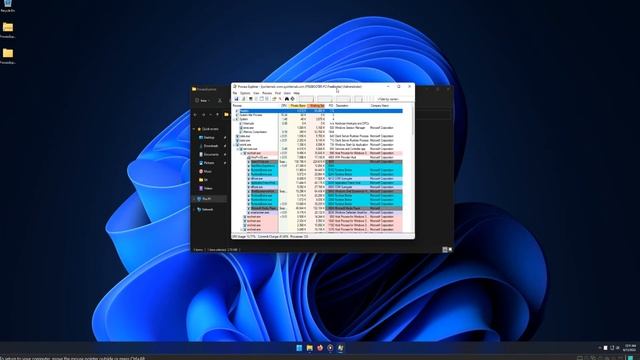
Task: Open the View menu in Process Explorer
Action: (x=256, y=93)
